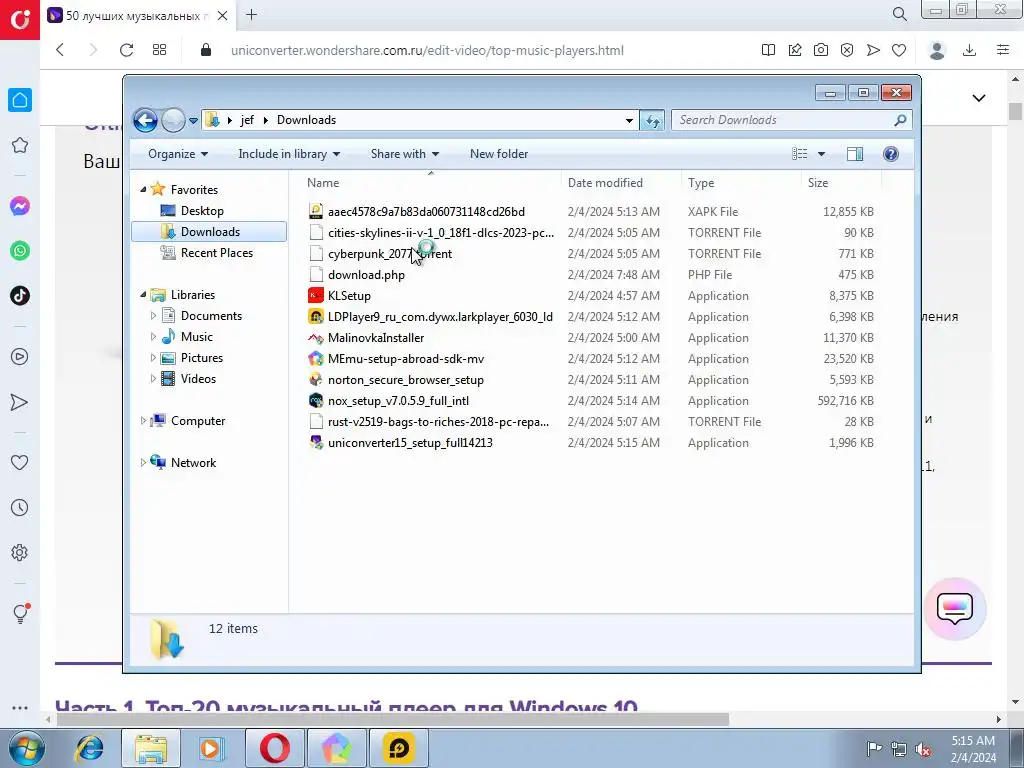
Task: Click the muted volume tray icon
Action: click(923, 749)
